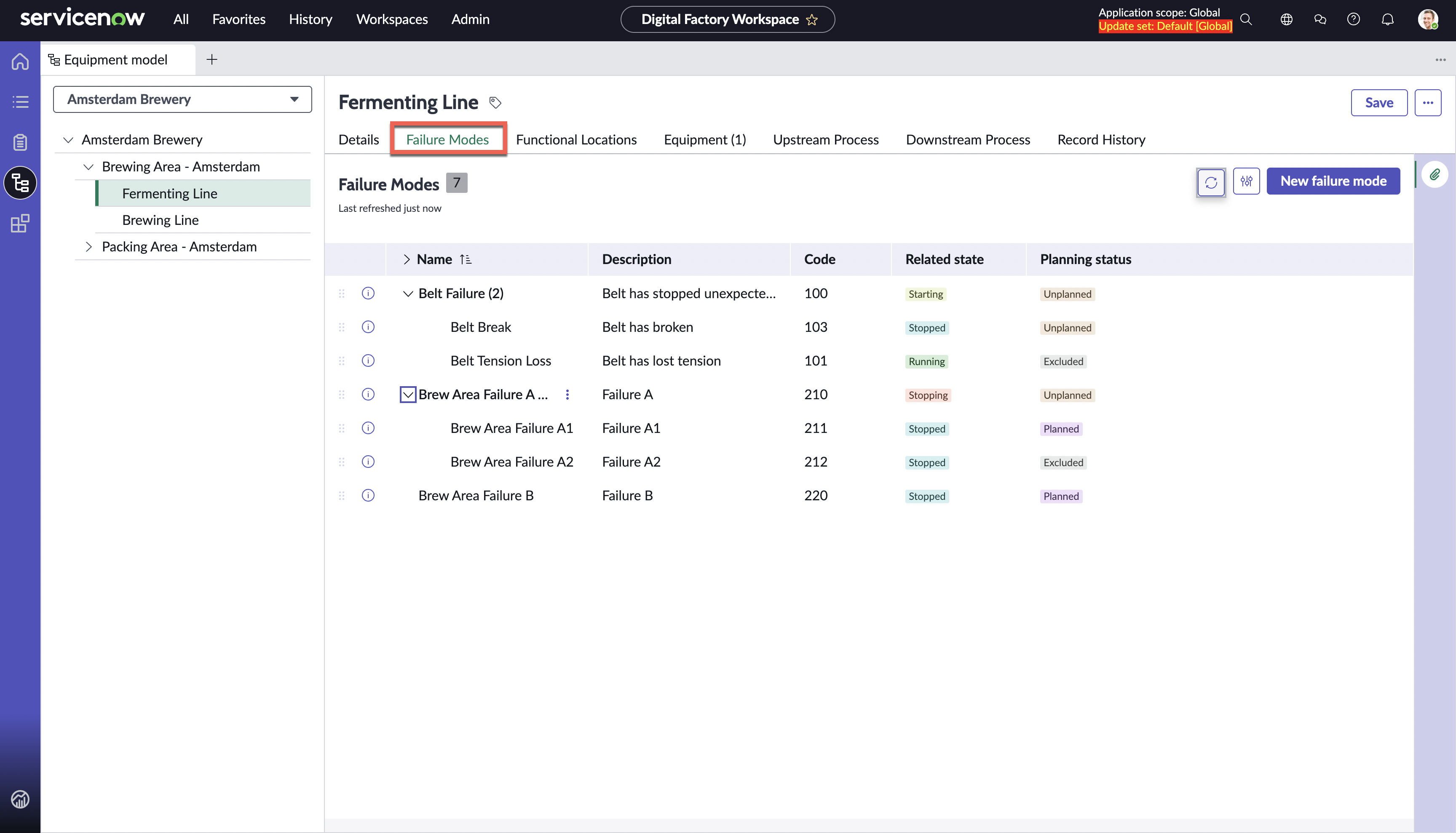Select Brewing Line in the tree
The height and width of the screenshot is (833, 1456).
click(x=203, y=220)
